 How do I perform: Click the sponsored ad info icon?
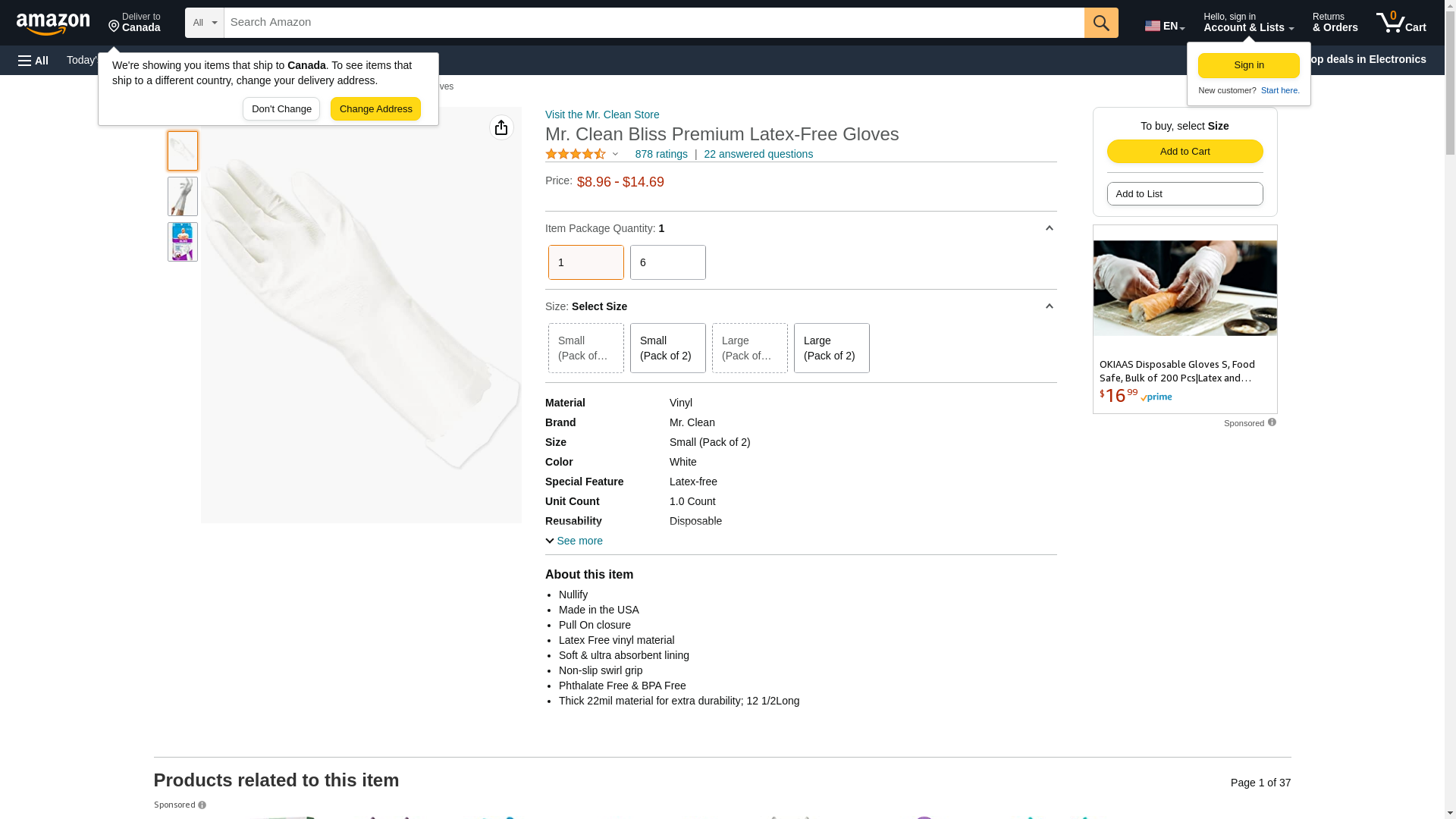click(1272, 422)
